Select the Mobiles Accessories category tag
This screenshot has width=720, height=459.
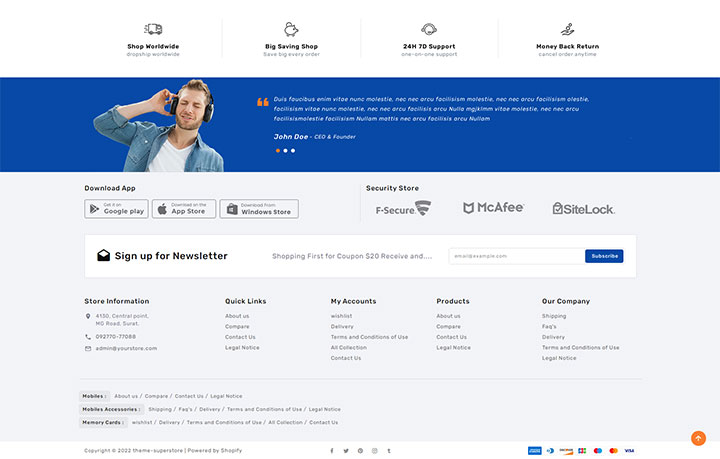(x=111, y=409)
